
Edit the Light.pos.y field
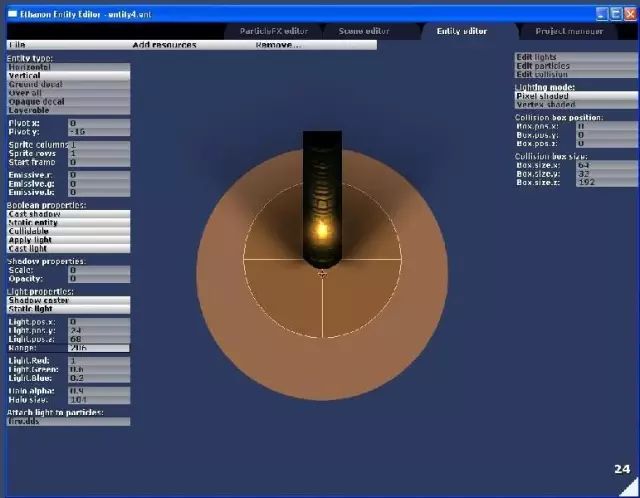click(x=99, y=330)
